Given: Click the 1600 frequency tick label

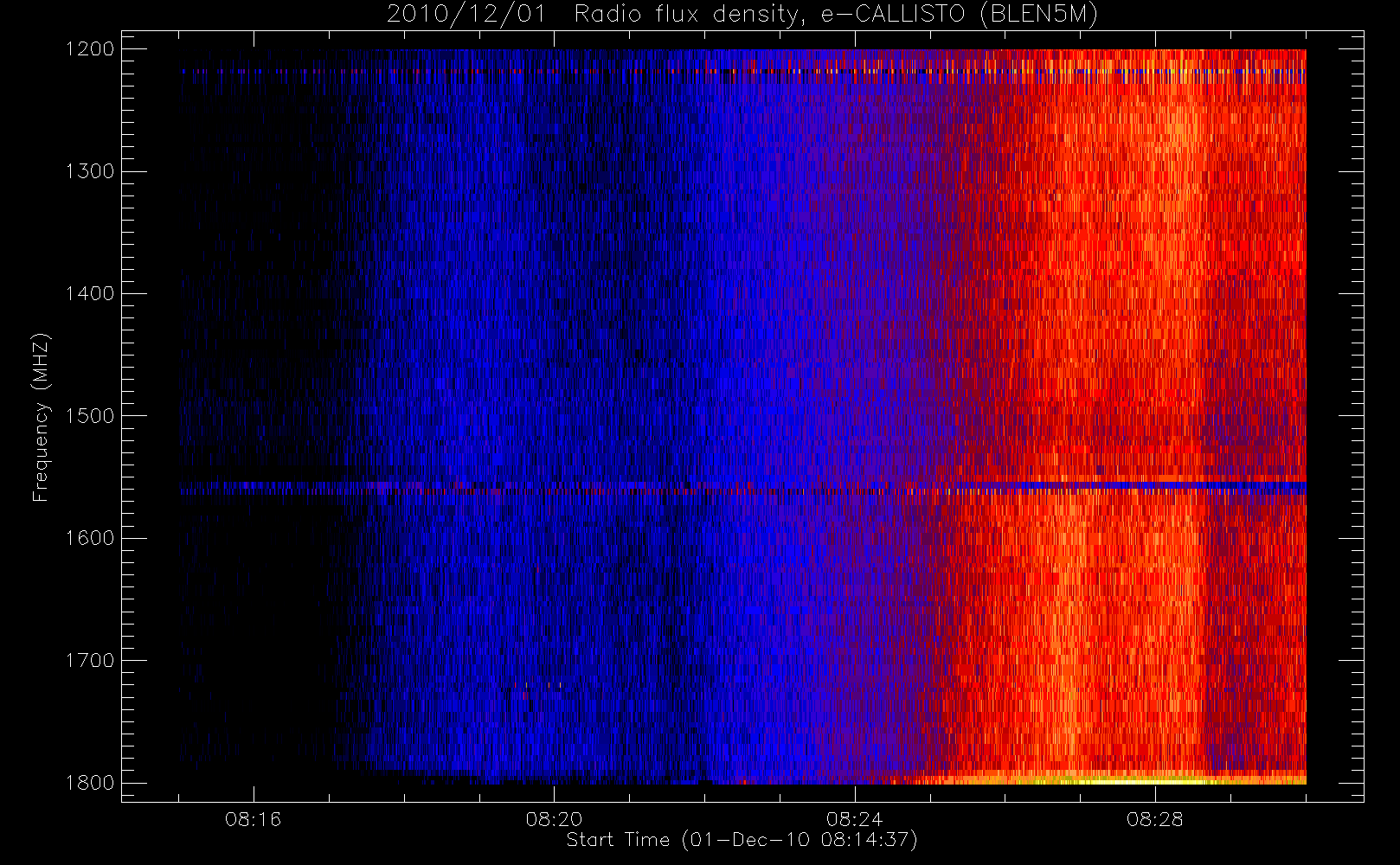Looking at the screenshot, I should pos(90,538).
